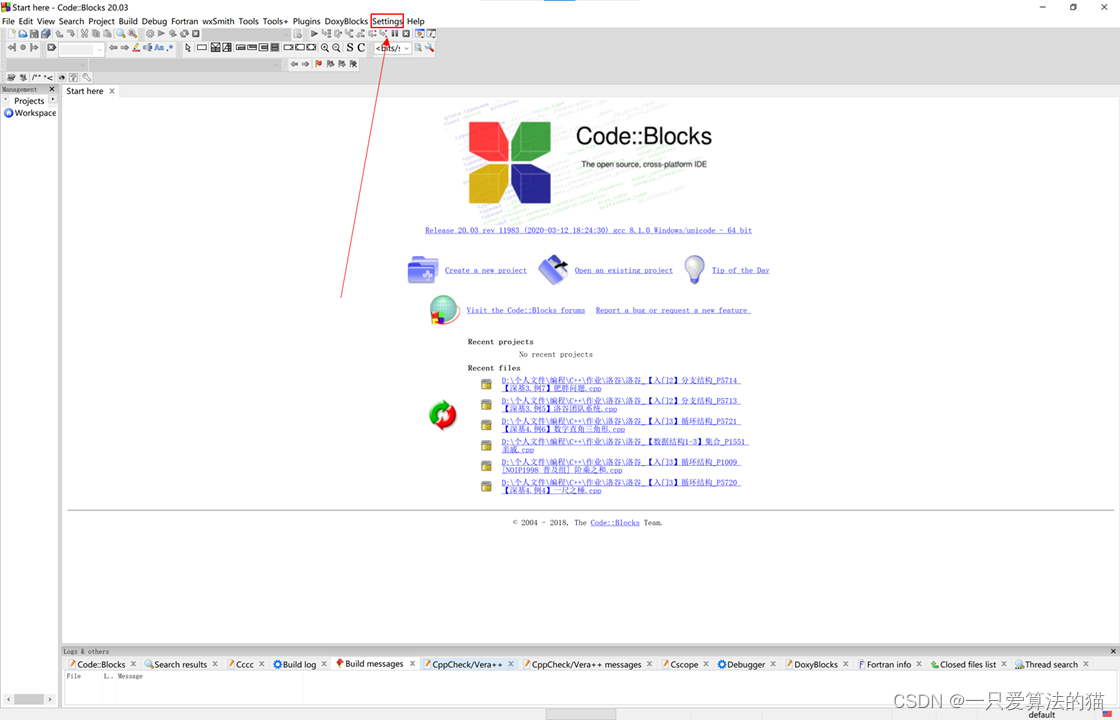
Task: Click the New file toolbar icon
Action: 12,34
